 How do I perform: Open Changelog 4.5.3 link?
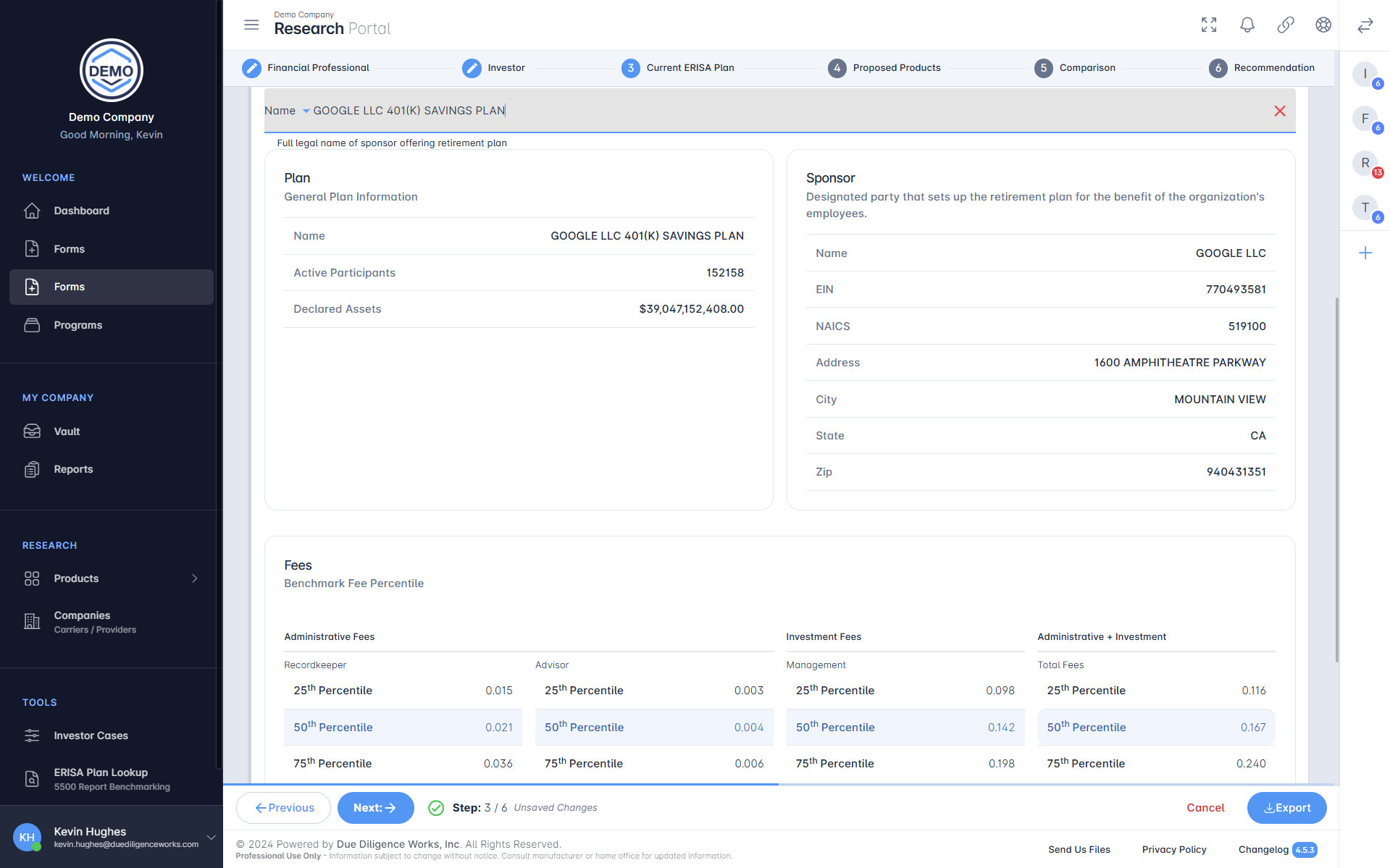click(1277, 849)
